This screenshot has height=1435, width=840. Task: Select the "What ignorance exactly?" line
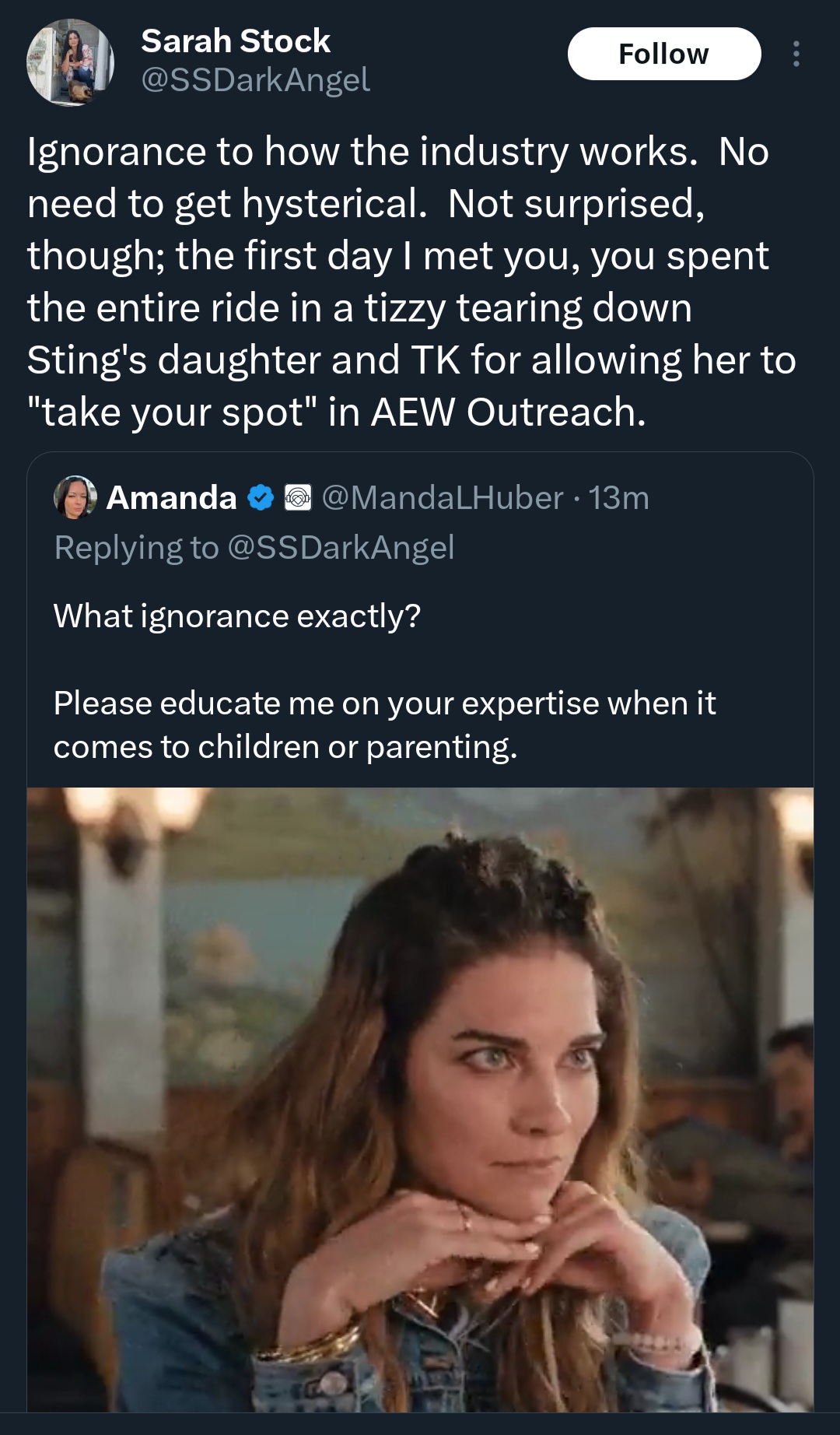(236, 616)
